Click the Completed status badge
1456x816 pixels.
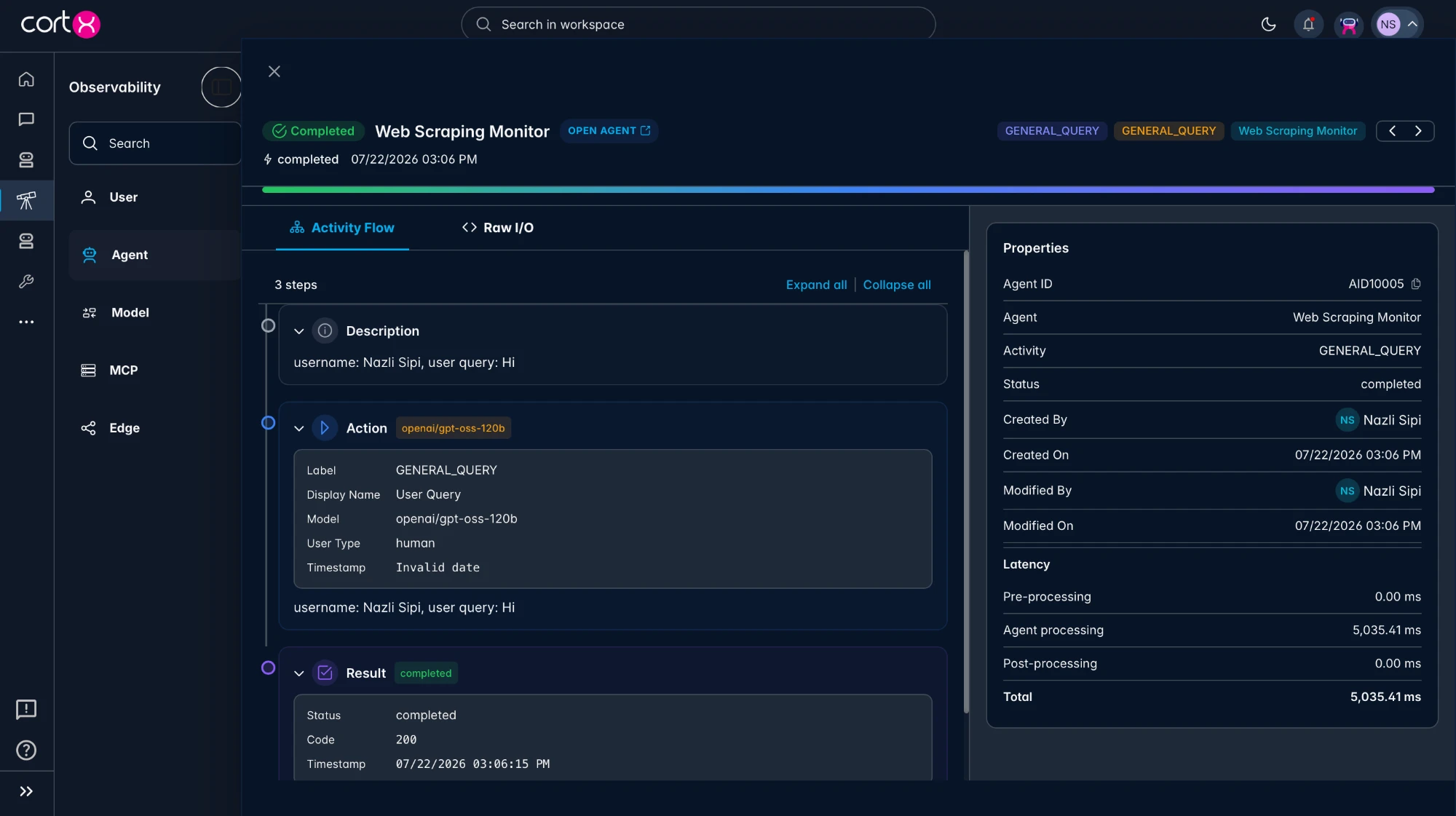point(313,131)
